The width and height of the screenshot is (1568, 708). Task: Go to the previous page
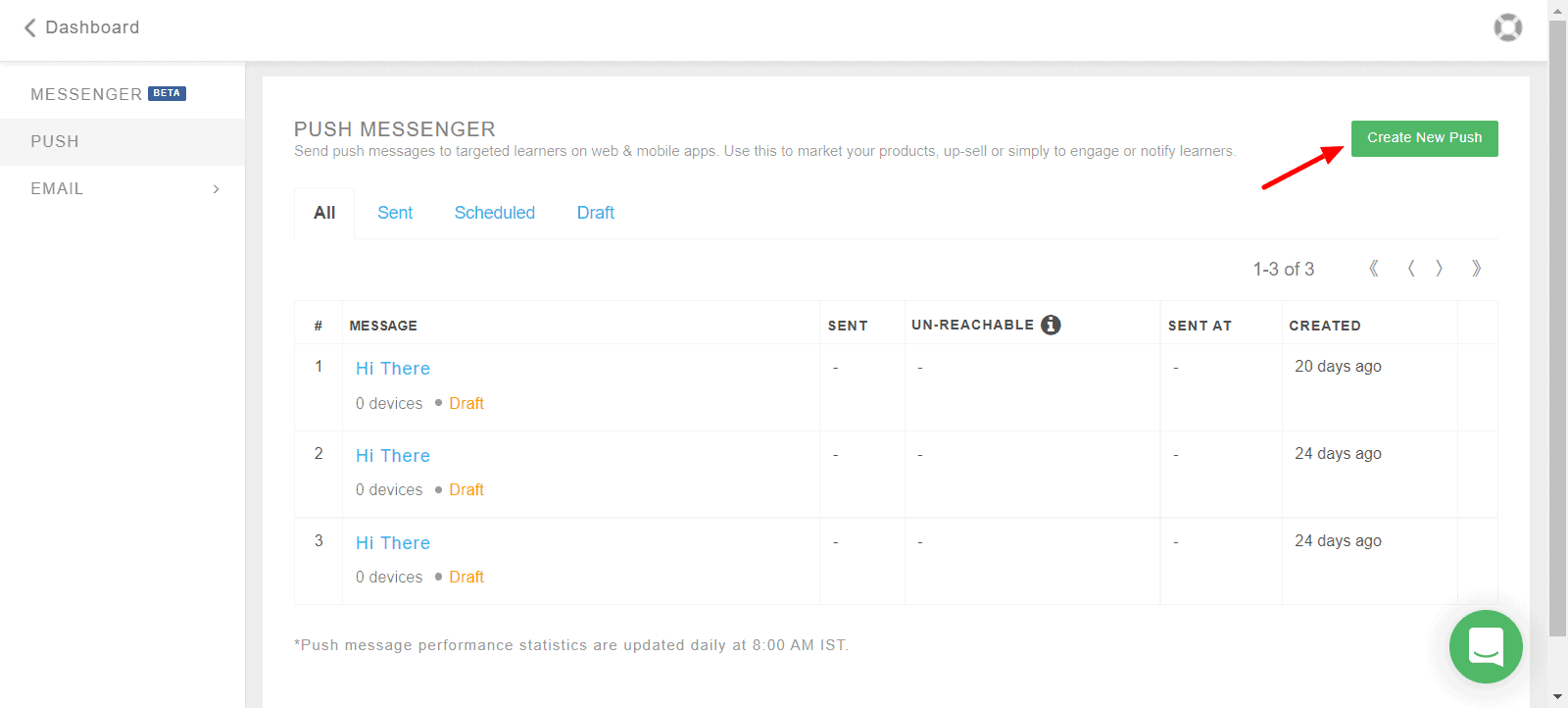click(1410, 269)
